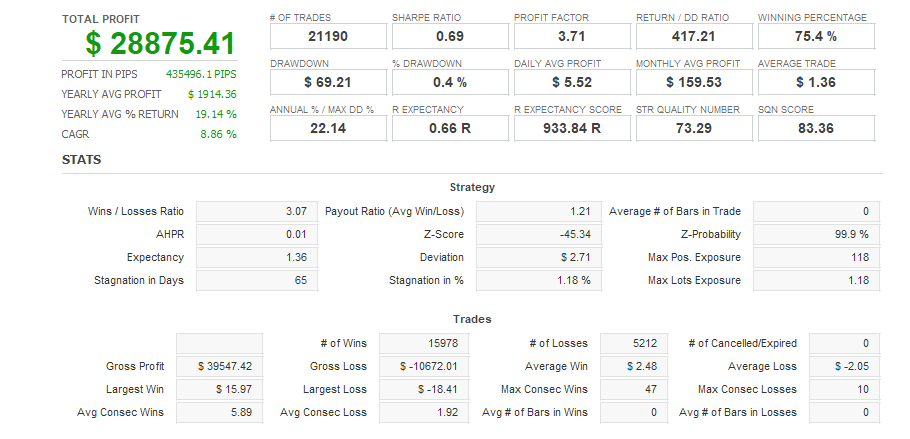Click the Profit in Pips value
The height and width of the screenshot is (439, 910).
201,74
